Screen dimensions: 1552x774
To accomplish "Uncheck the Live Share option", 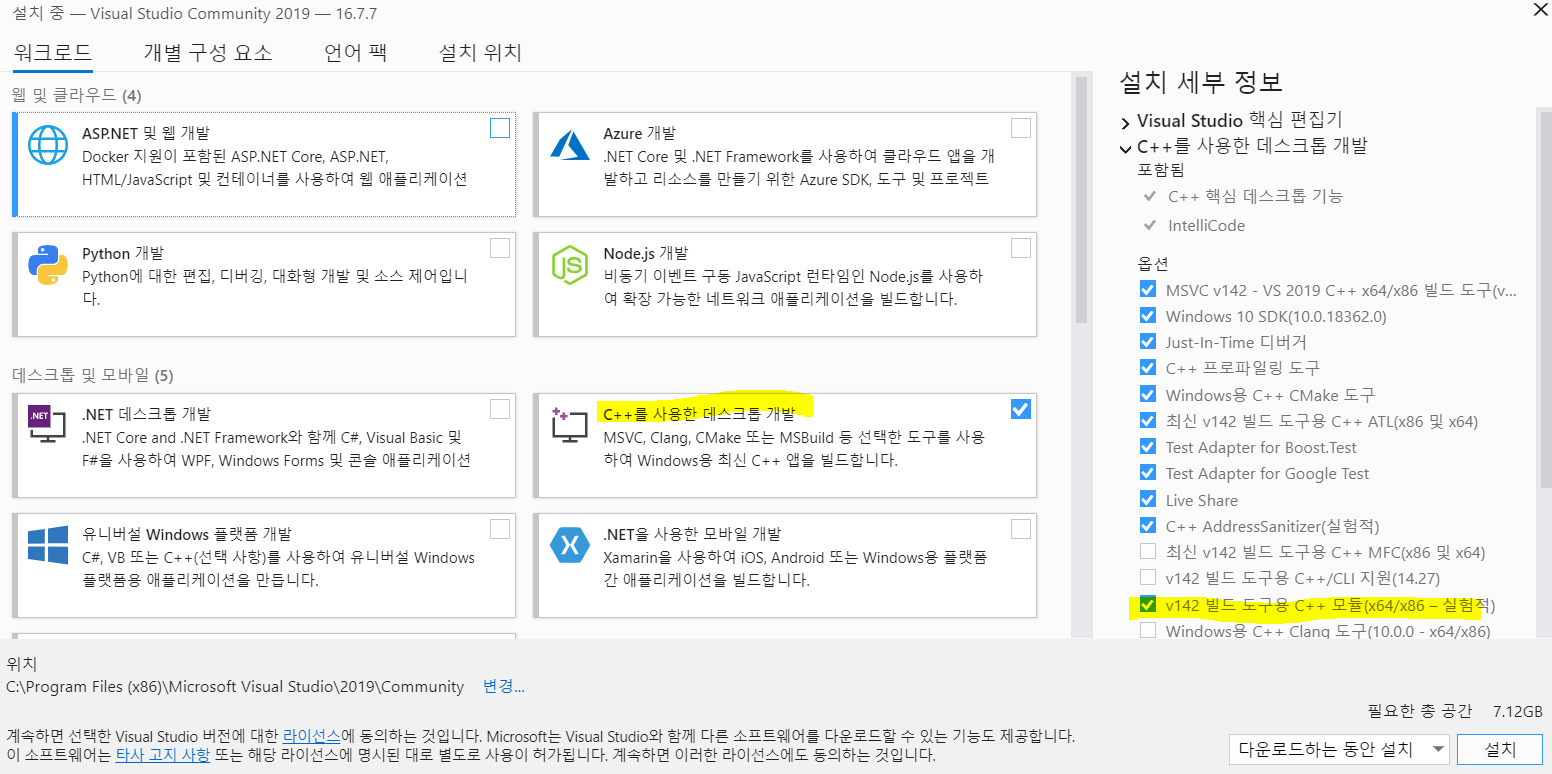I will click(1148, 500).
